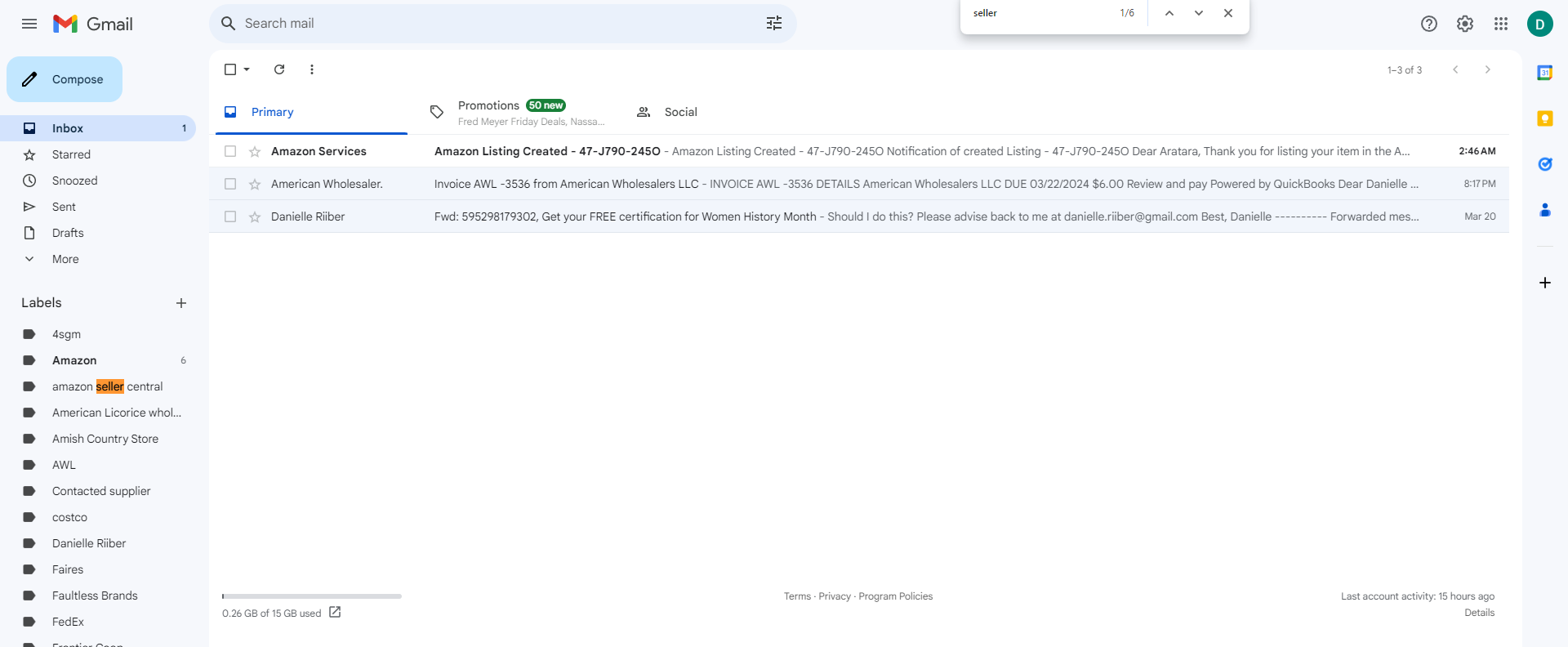
Task: Open the More options three-dot menu
Action: pyautogui.click(x=312, y=69)
